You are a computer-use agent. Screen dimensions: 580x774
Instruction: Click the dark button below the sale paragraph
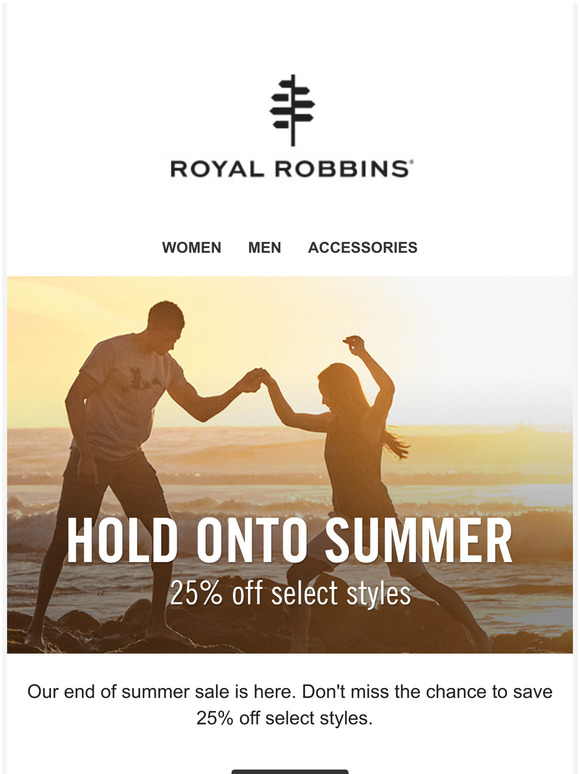click(x=290, y=771)
